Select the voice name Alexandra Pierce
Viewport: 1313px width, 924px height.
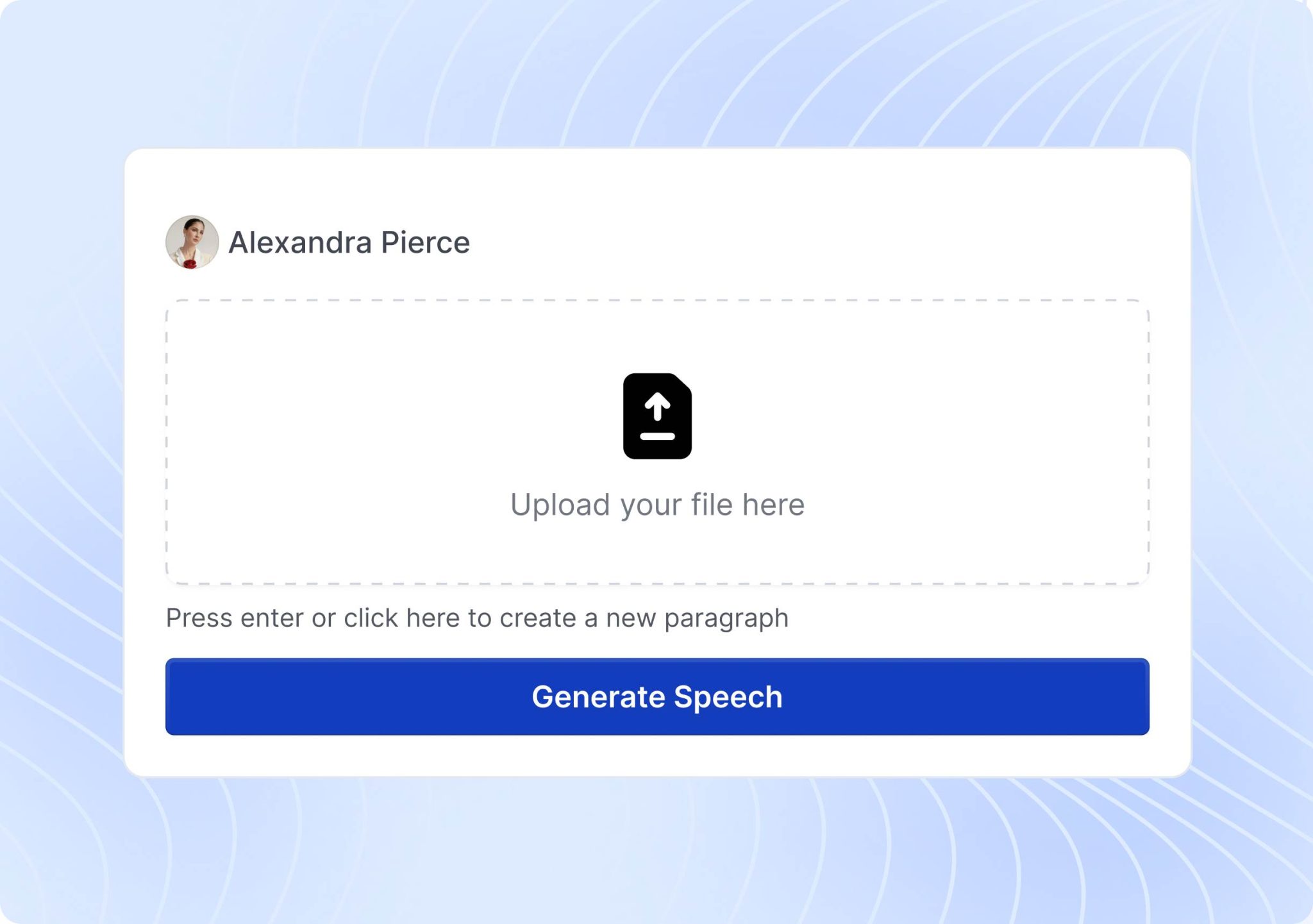[350, 242]
